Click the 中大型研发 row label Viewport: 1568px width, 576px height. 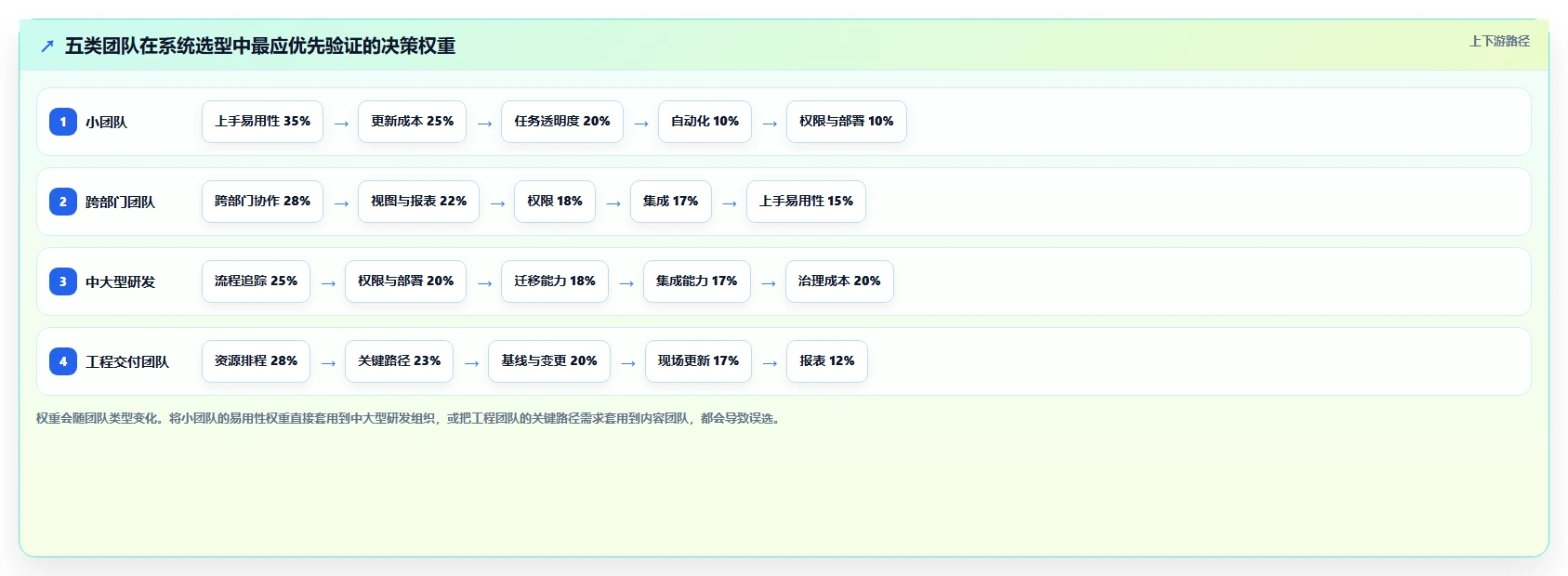coord(120,281)
